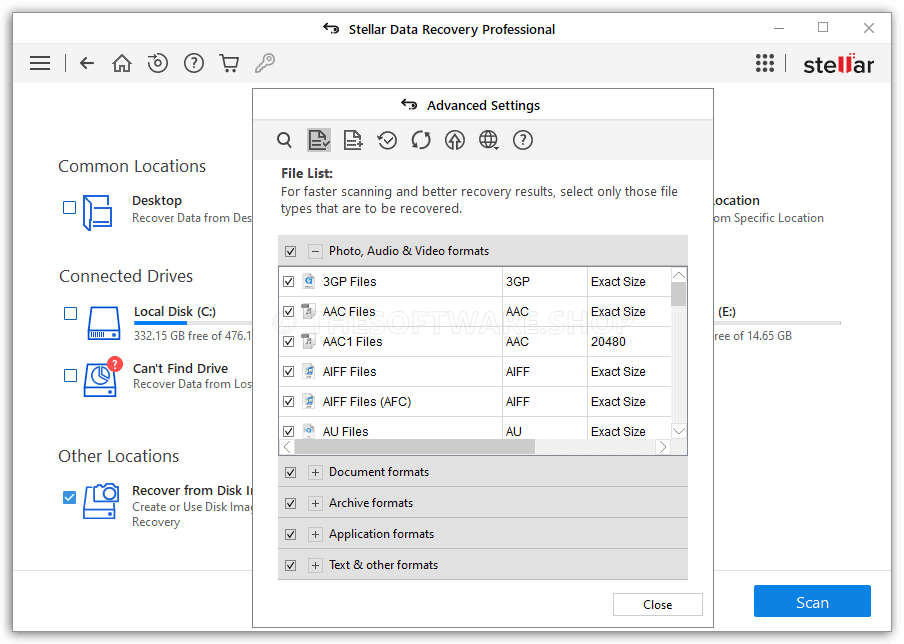Screen dimensions: 904x644
Task: Expand the Document formats group
Action: [315, 472]
